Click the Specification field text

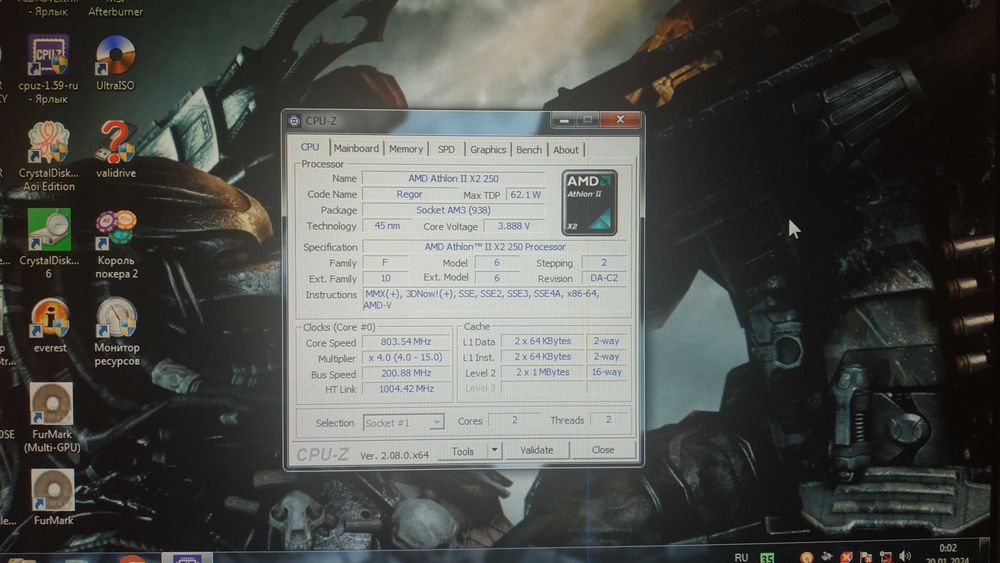[x=495, y=246]
